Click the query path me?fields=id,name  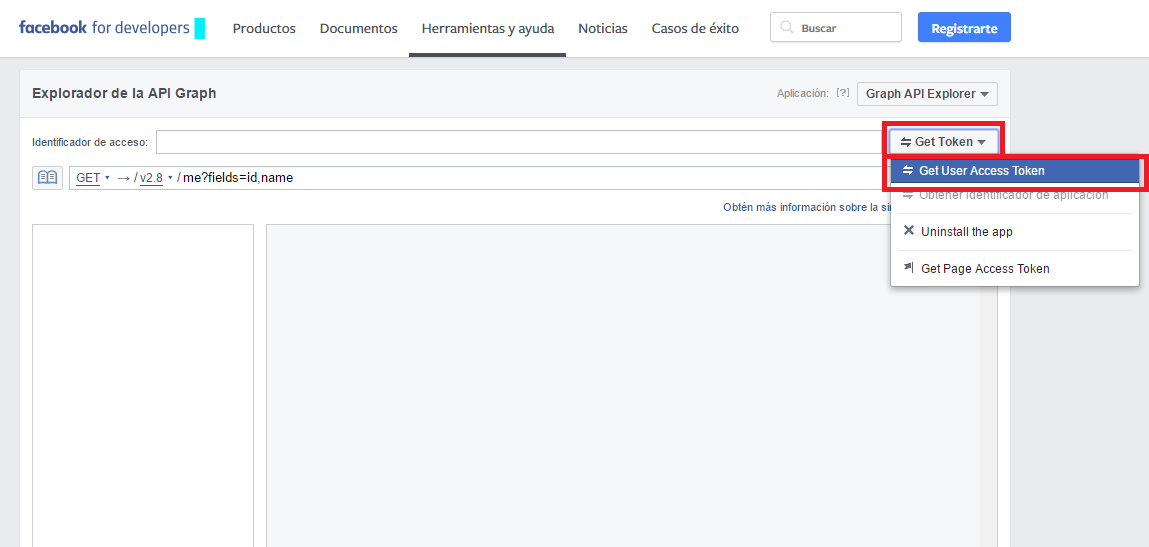click(238, 177)
